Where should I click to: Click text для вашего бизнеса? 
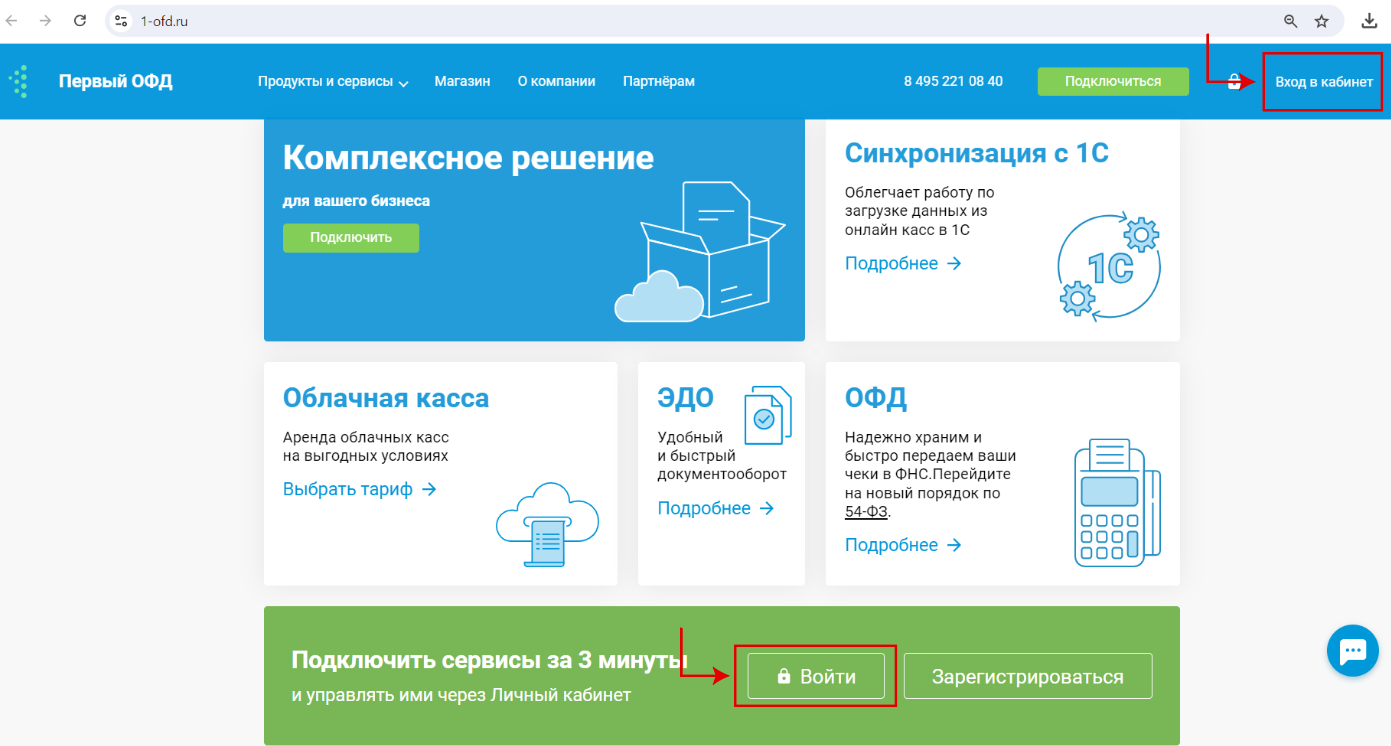tap(356, 201)
